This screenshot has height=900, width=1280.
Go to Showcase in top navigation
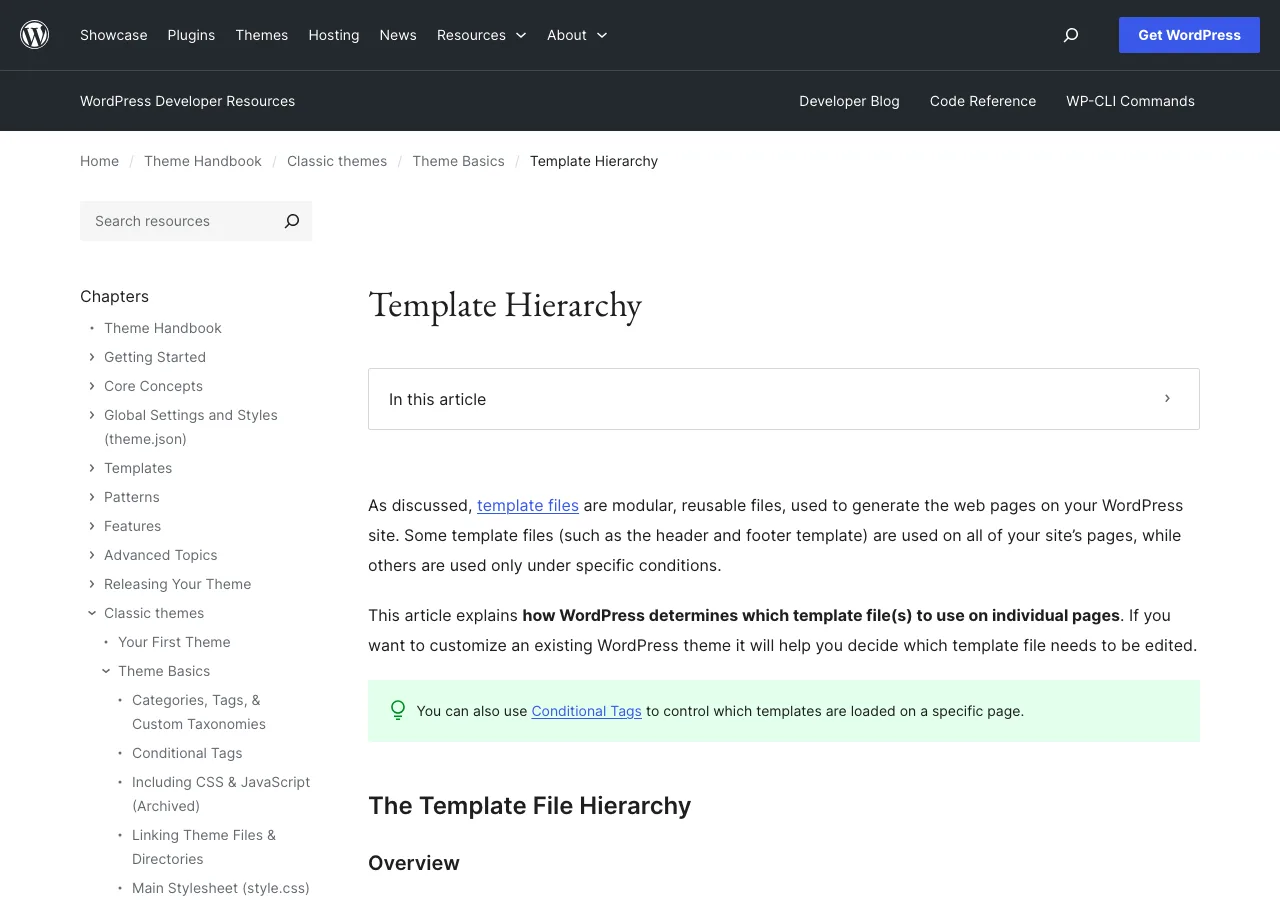click(x=114, y=35)
